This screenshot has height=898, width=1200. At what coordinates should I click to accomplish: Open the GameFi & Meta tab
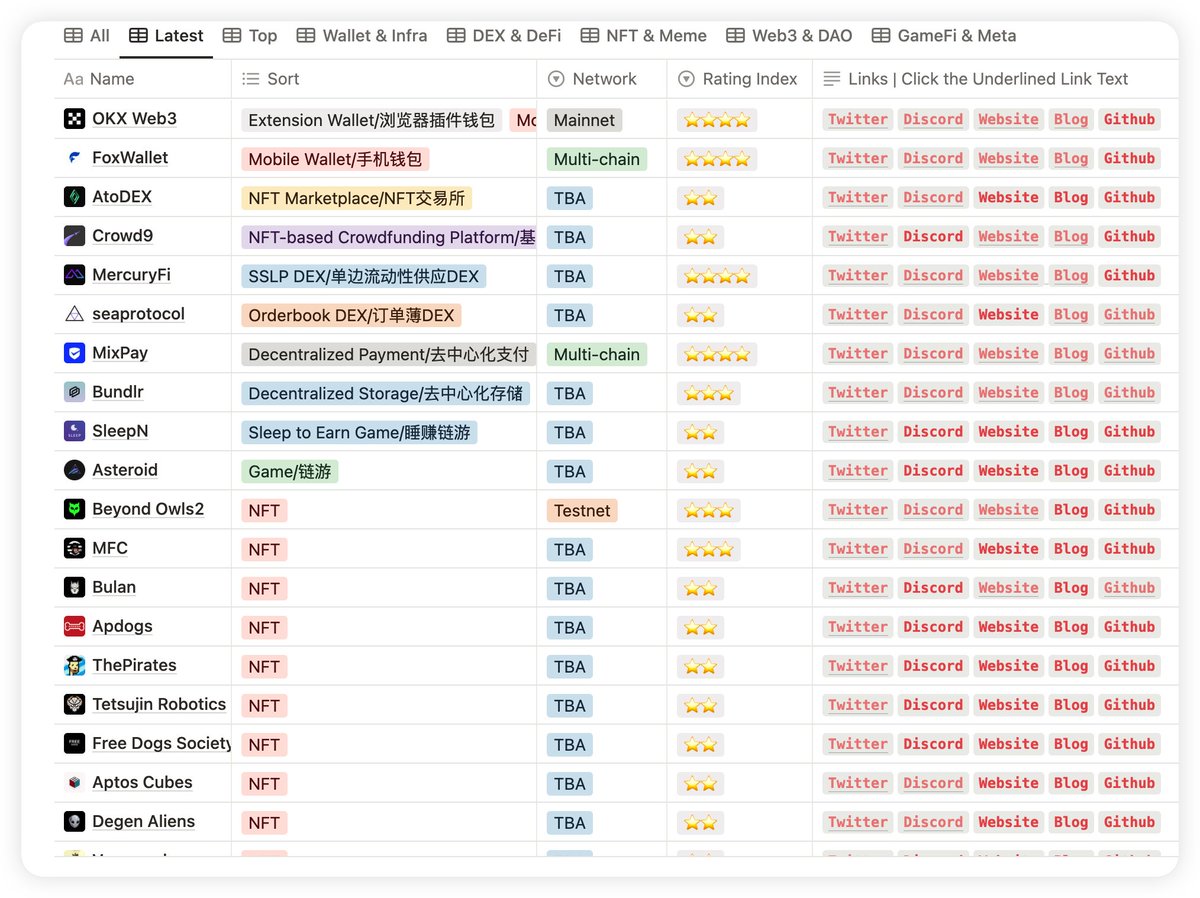pos(944,35)
